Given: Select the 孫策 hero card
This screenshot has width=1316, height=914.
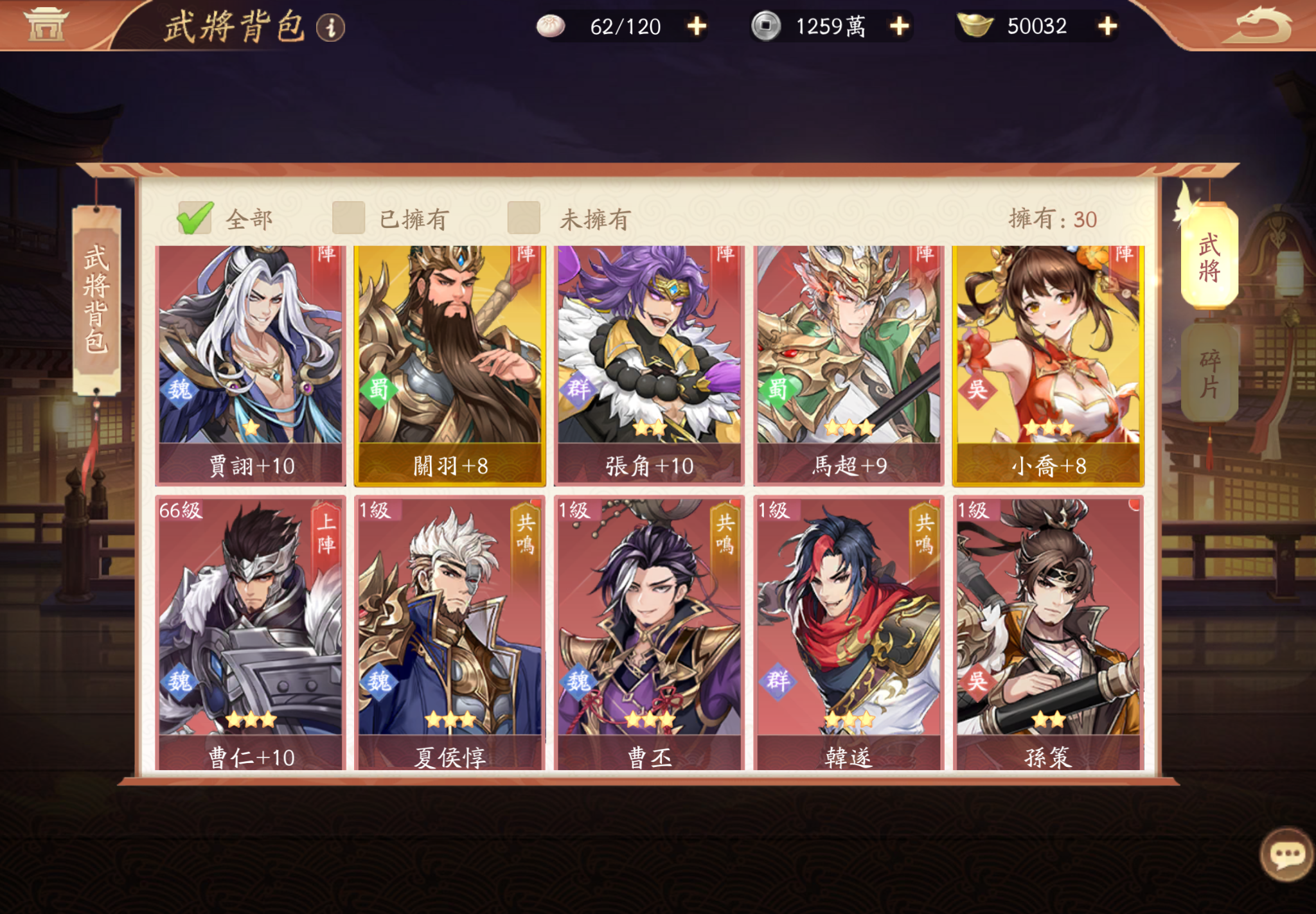Looking at the screenshot, I should (1048, 633).
